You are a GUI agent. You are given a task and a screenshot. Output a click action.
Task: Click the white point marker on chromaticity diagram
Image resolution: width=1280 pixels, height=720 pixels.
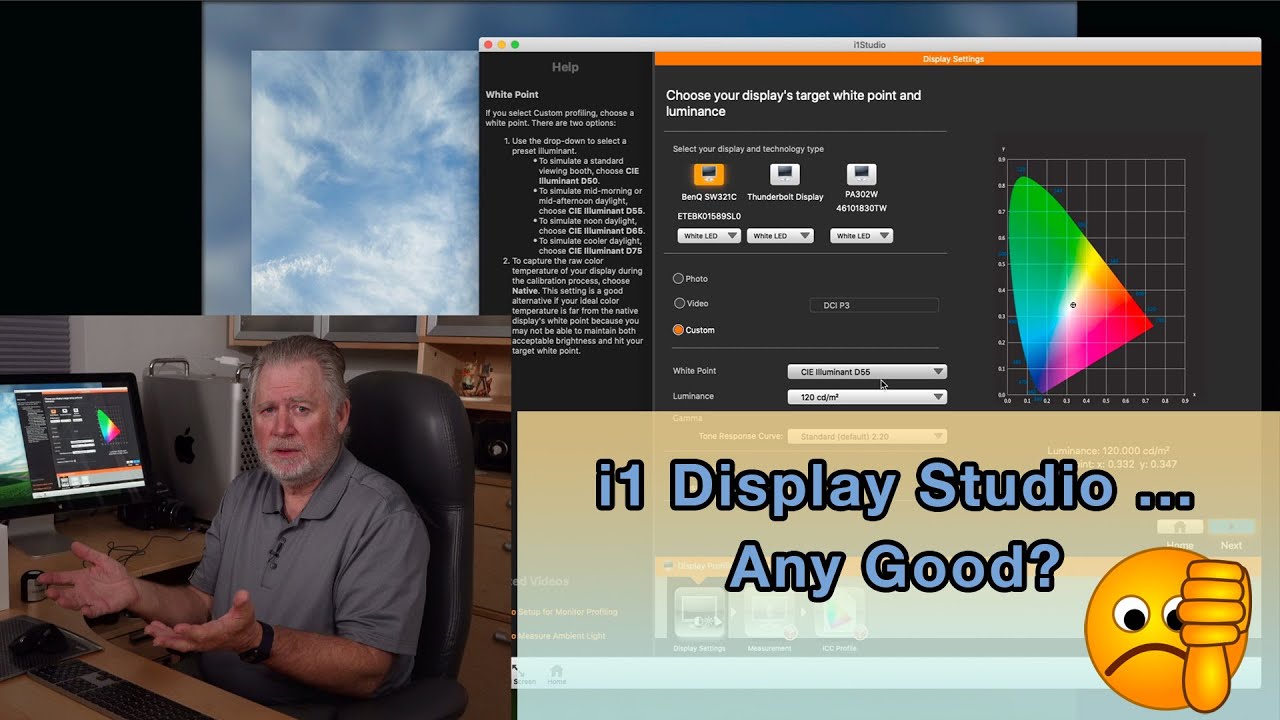pos(1073,305)
